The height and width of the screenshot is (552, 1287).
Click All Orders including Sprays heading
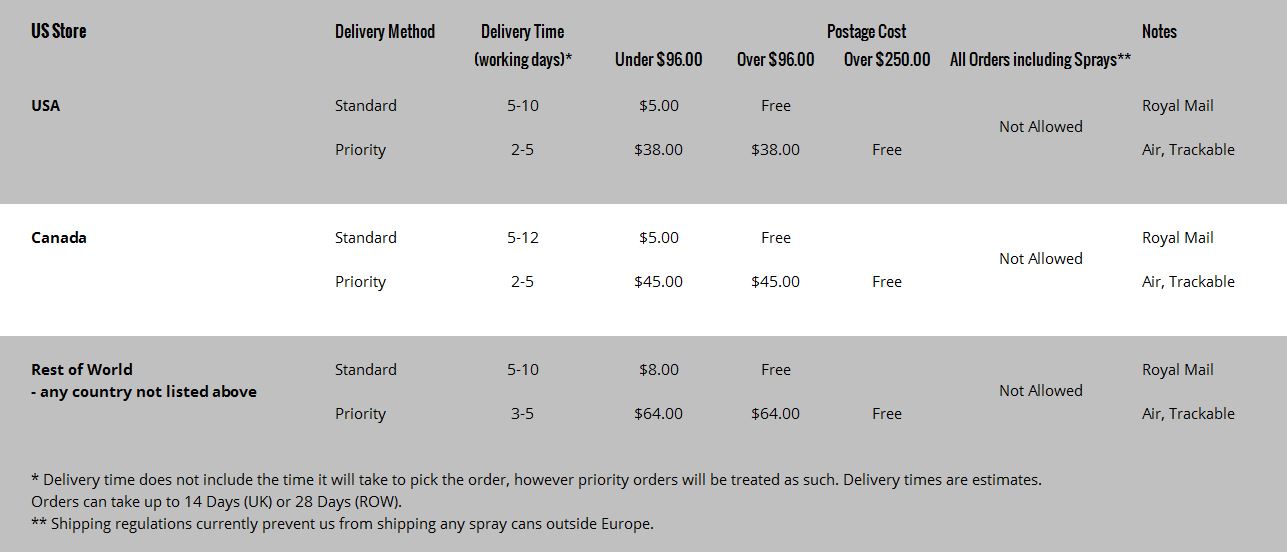pyautogui.click(x=1040, y=60)
